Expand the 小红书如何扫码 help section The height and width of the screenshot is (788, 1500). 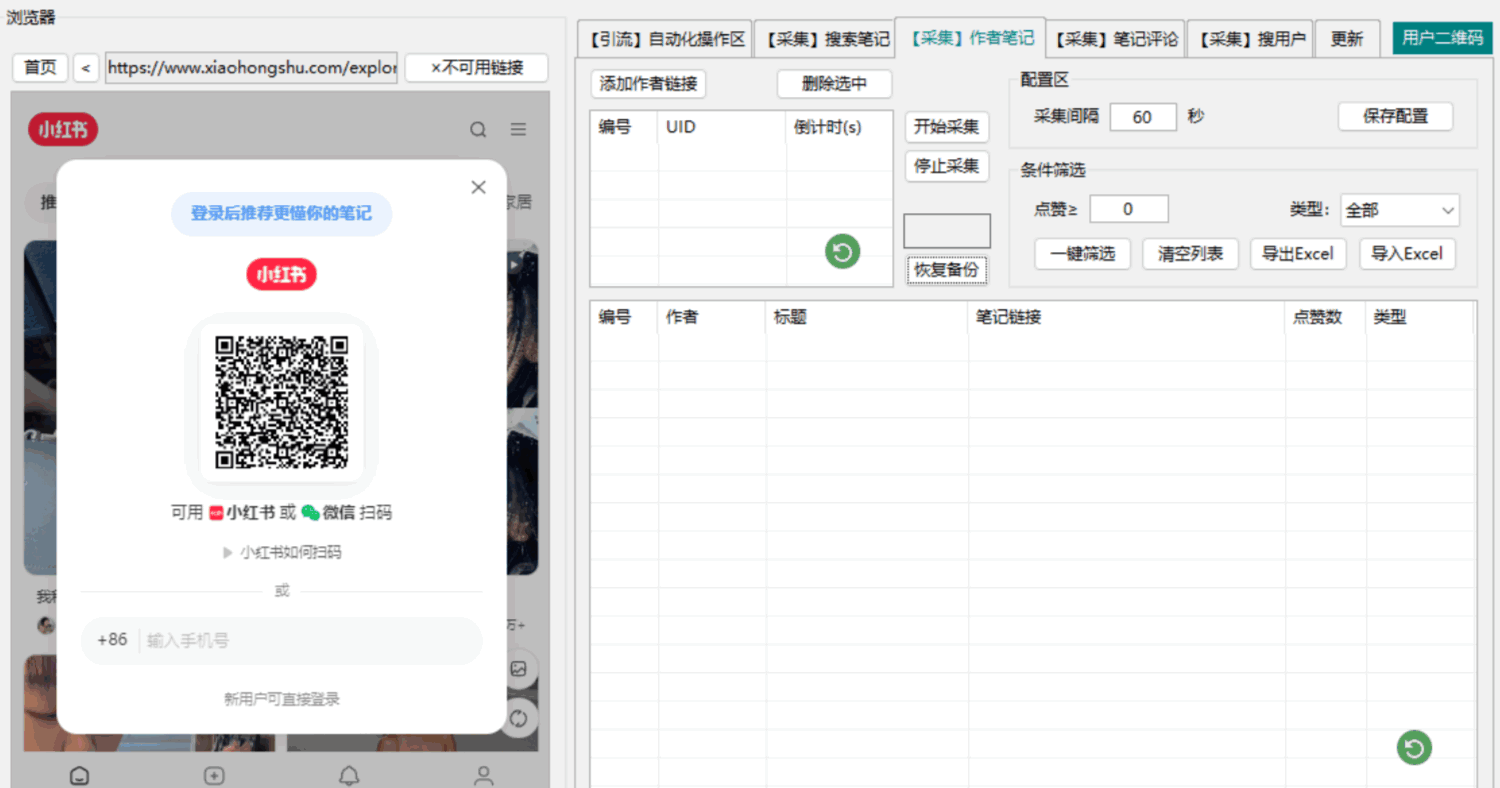pyautogui.click(x=282, y=552)
